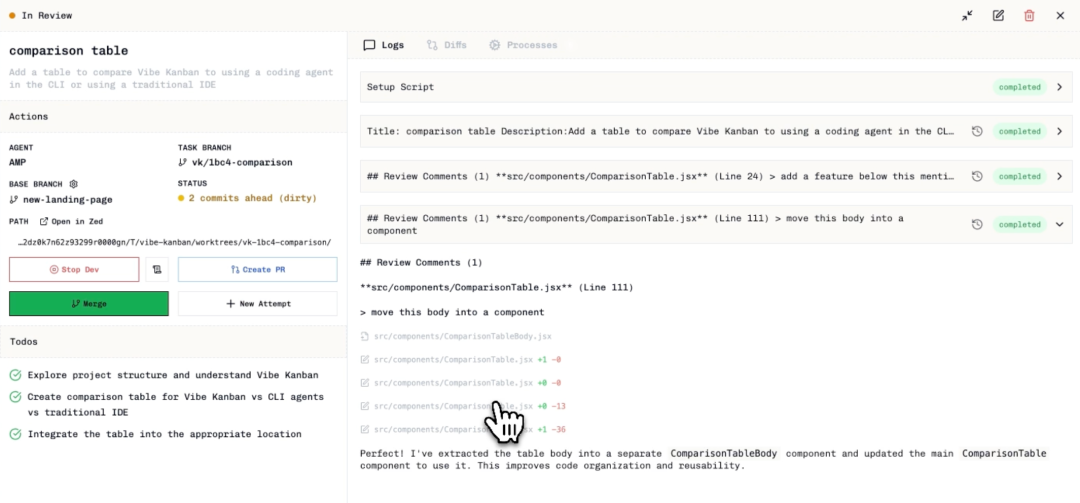This screenshot has width=1080, height=503.
Task: Click completed badge on Line 24 review row
Action: [1019, 176]
